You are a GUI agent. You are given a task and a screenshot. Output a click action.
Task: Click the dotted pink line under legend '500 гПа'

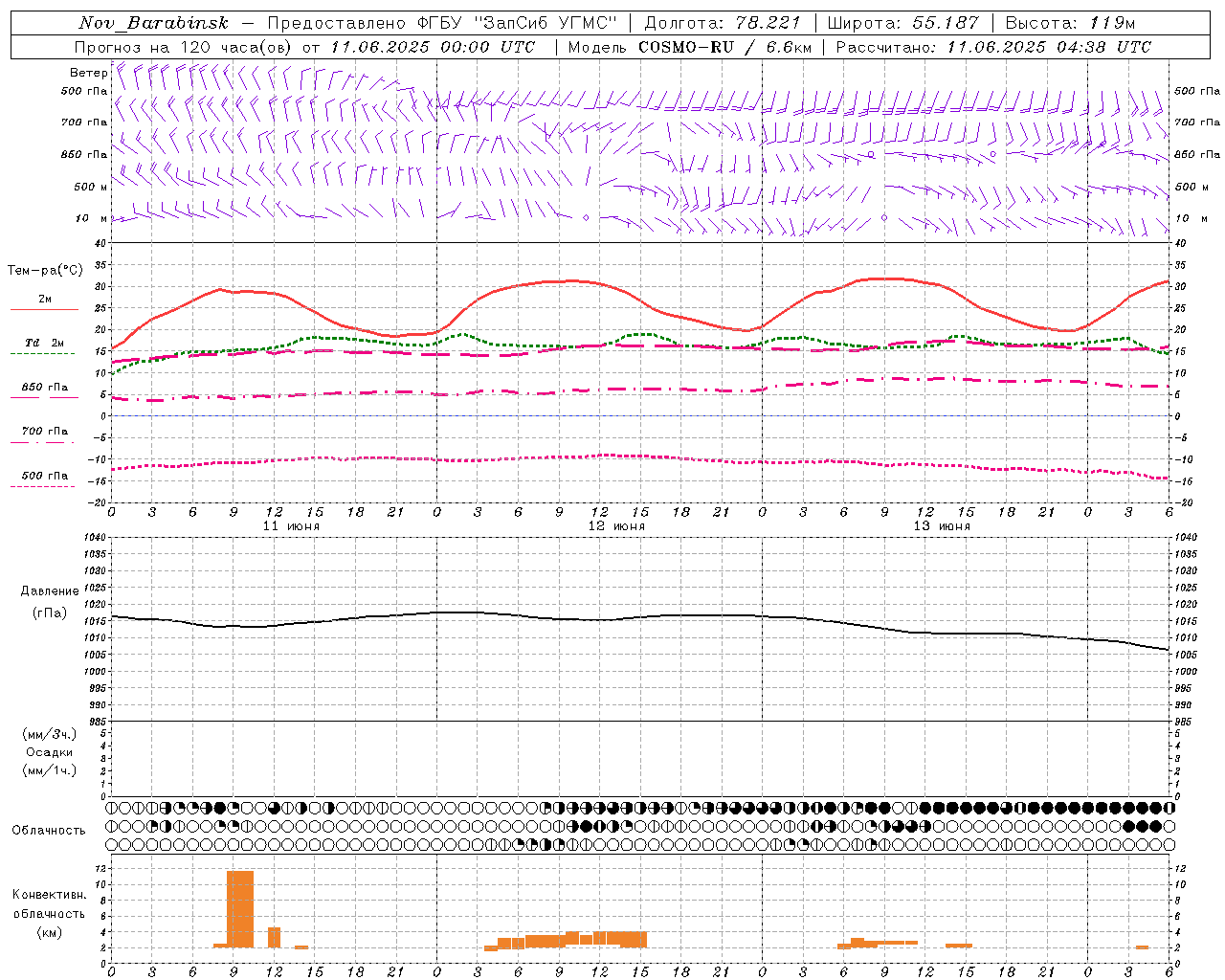click(43, 486)
